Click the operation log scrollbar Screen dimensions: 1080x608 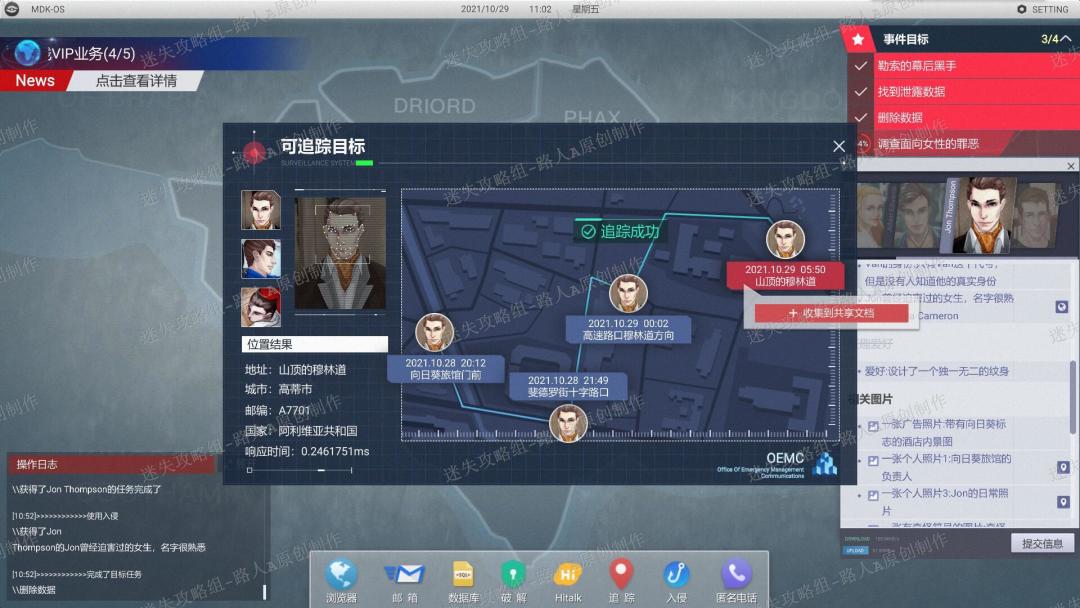[x=264, y=591]
